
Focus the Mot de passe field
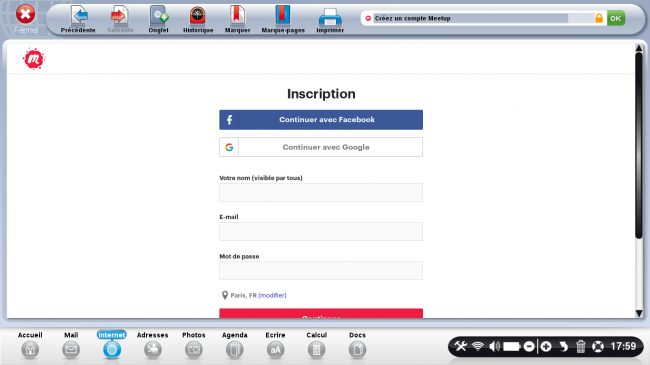[321, 270]
